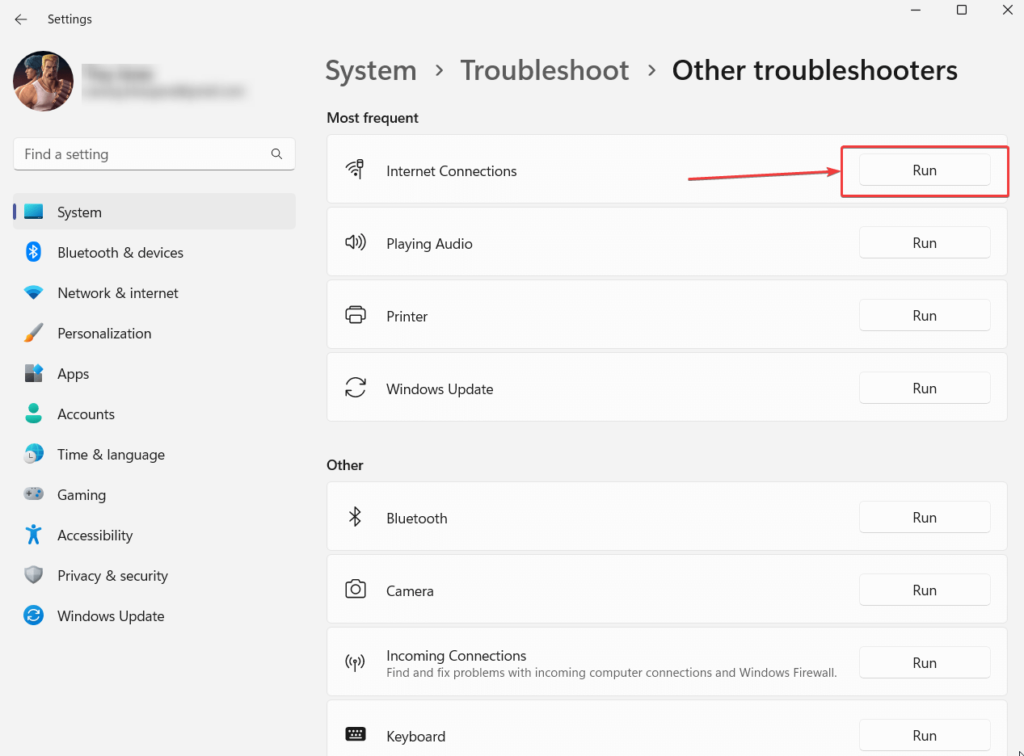Click the Network & internet wifi icon

click(33, 292)
